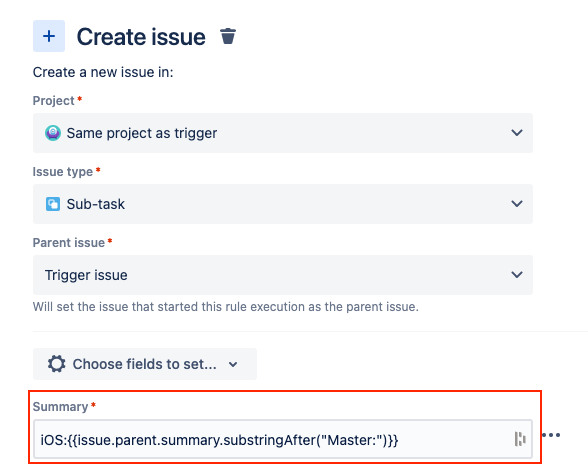Click the Issue type field label
The width and height of the screenshot is (588, 470).
click(63, 172)
